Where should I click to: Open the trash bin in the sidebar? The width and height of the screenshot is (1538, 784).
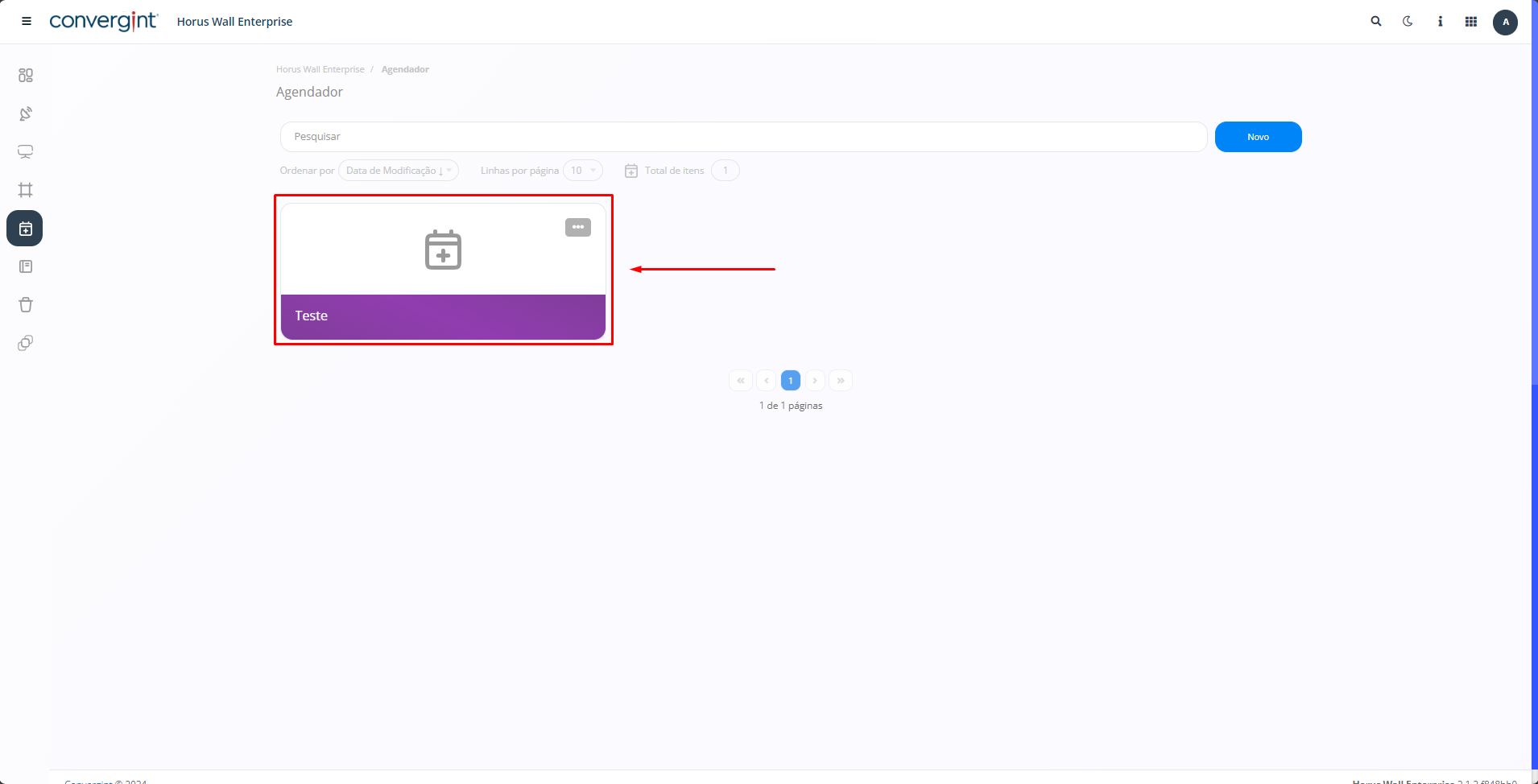point(26,305)
